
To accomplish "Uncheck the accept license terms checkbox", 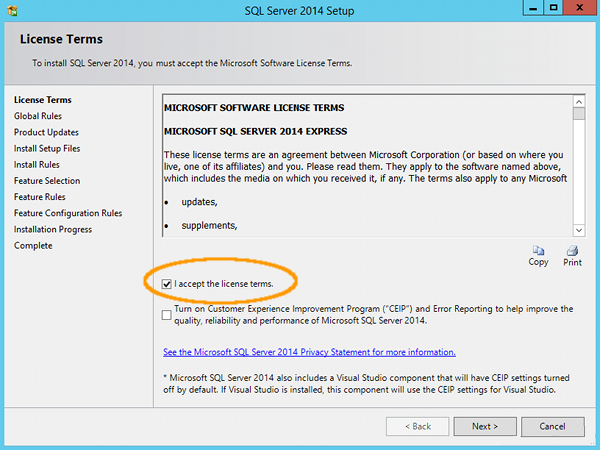I will point(166,284).
